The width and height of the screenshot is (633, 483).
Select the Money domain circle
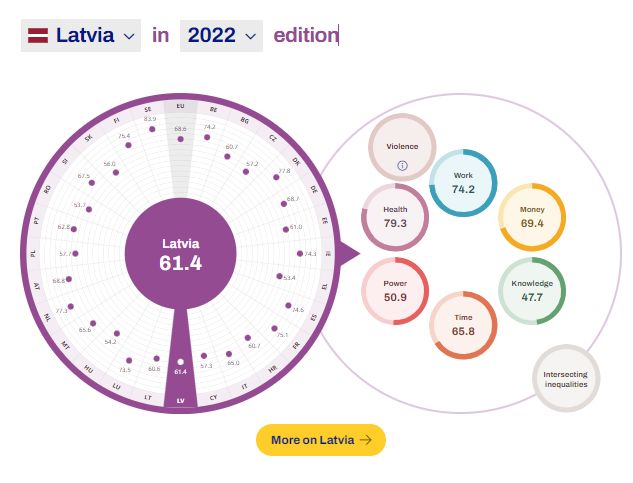tap(532, 217)
